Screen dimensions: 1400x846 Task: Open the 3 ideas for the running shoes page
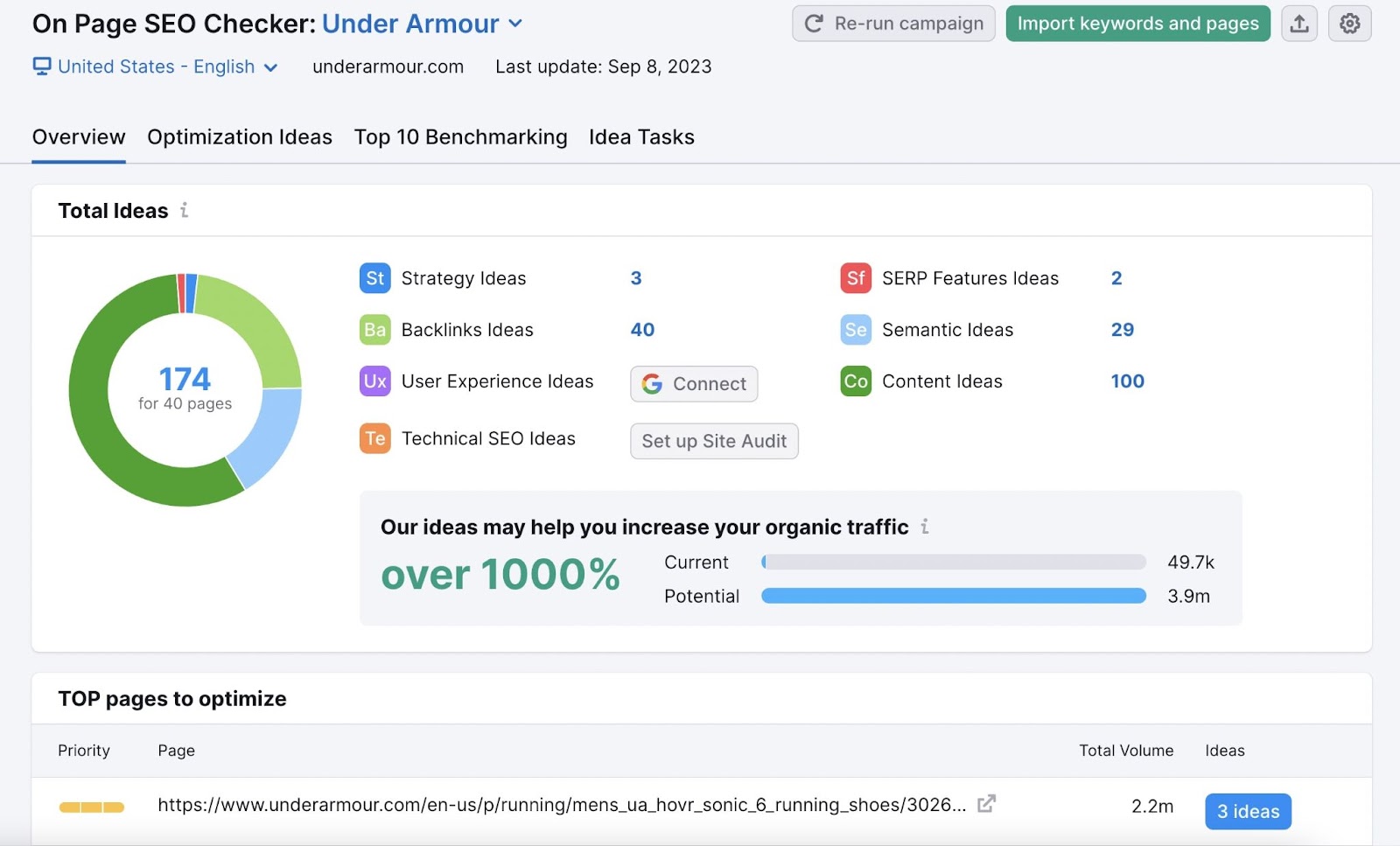pyautogui.click(x=1248, y=811)
